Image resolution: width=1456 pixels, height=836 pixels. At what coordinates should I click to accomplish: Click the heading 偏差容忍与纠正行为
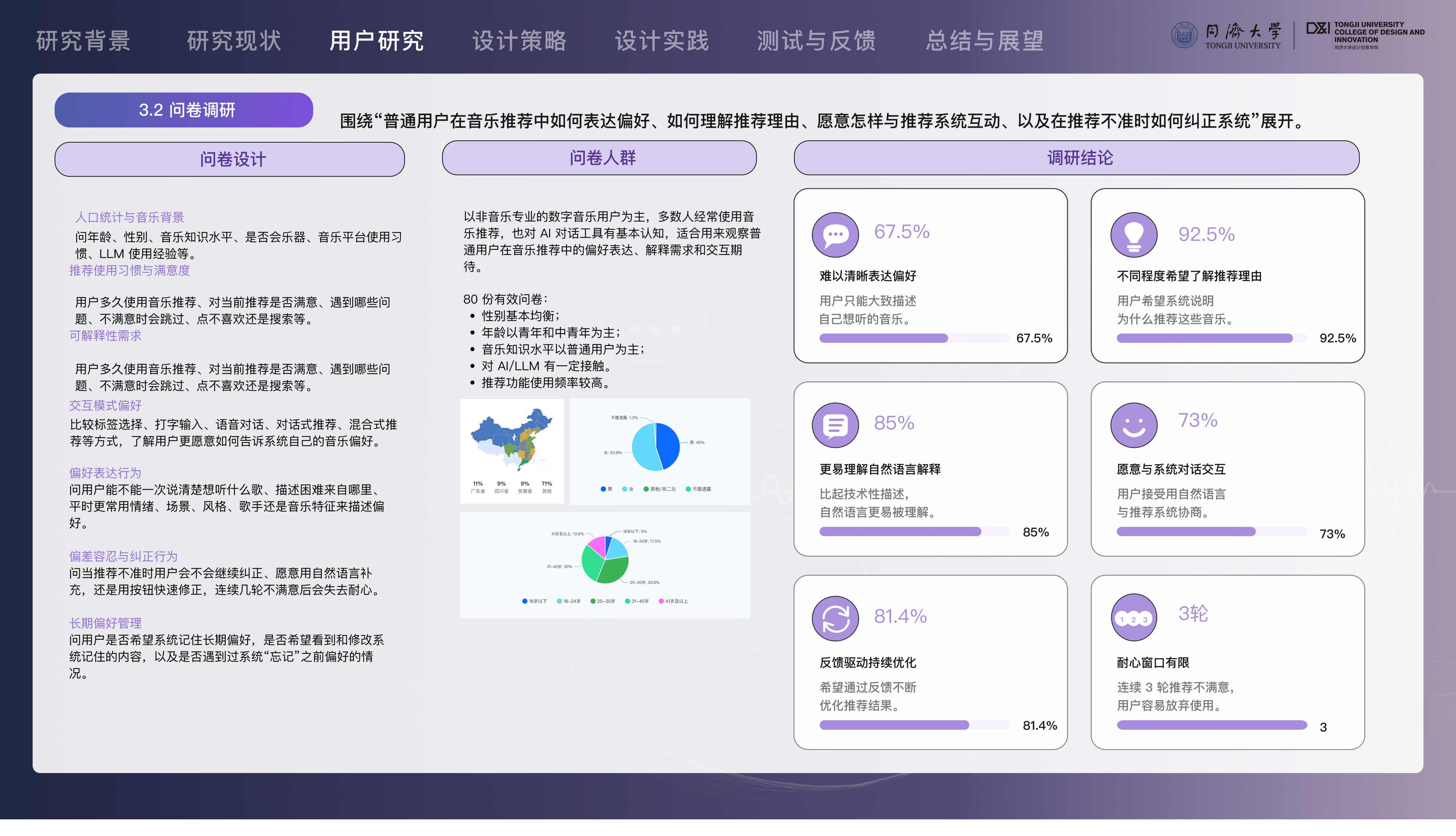coord(123,556)
